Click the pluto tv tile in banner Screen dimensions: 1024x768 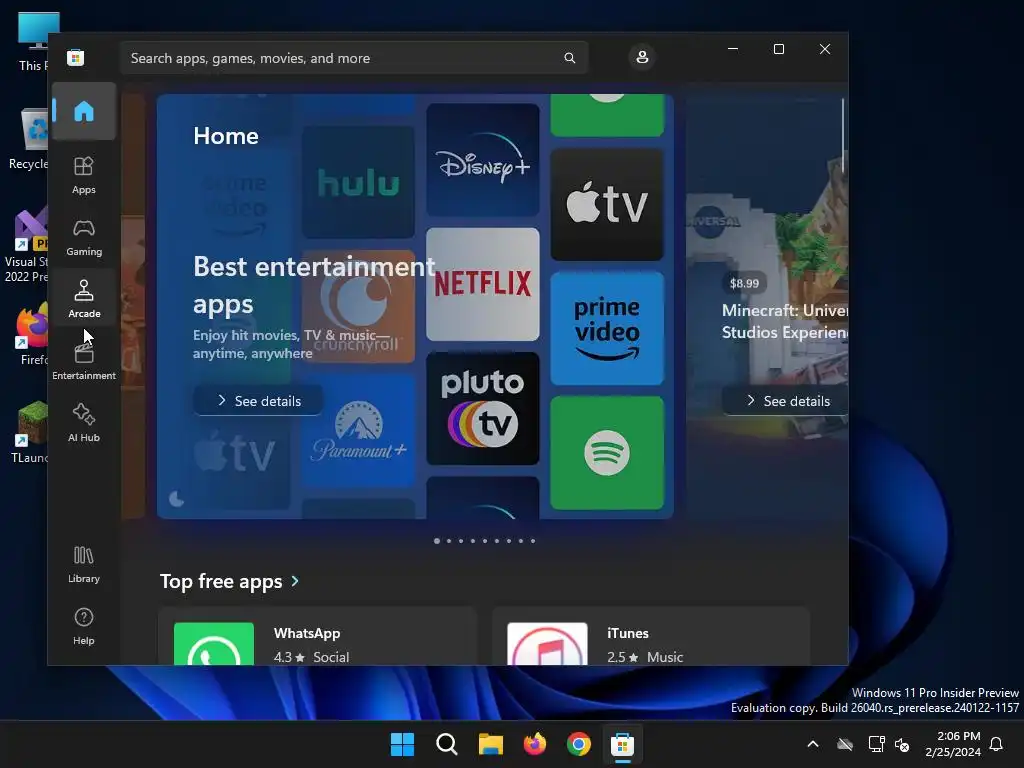483,408
